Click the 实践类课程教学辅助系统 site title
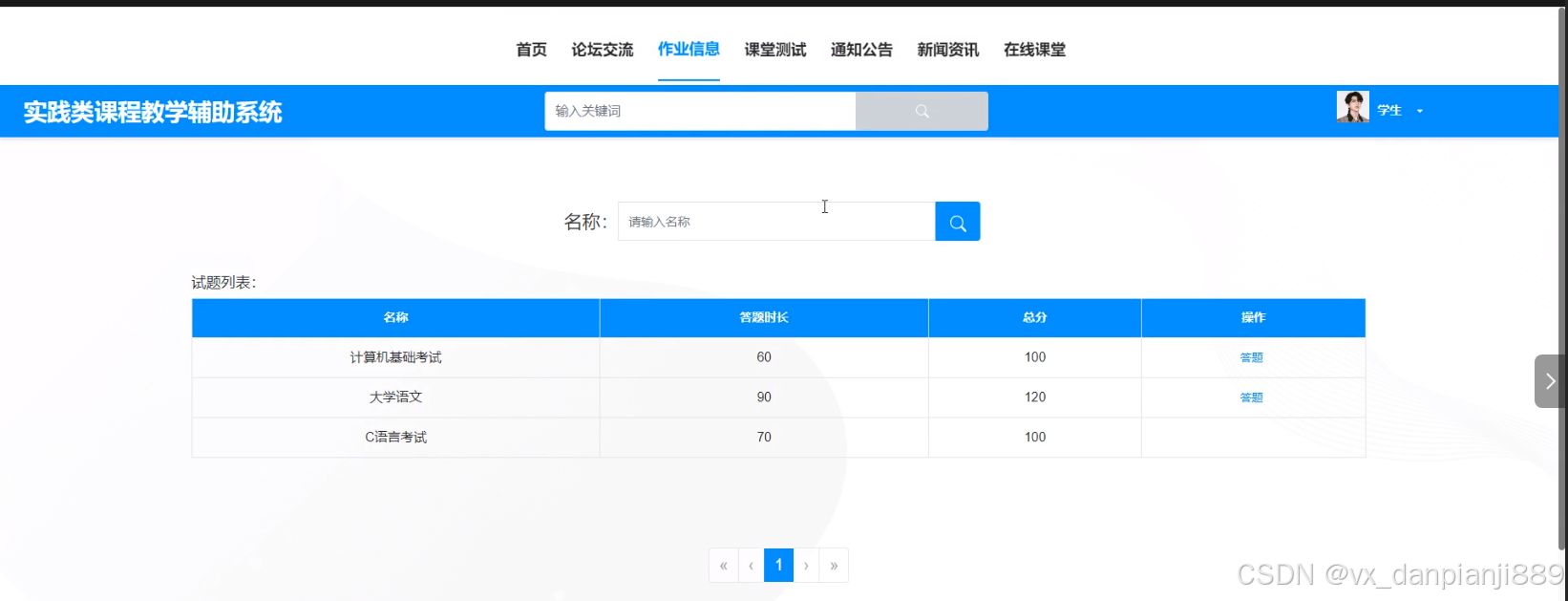 pyautogui.click(x=153, y=112)
